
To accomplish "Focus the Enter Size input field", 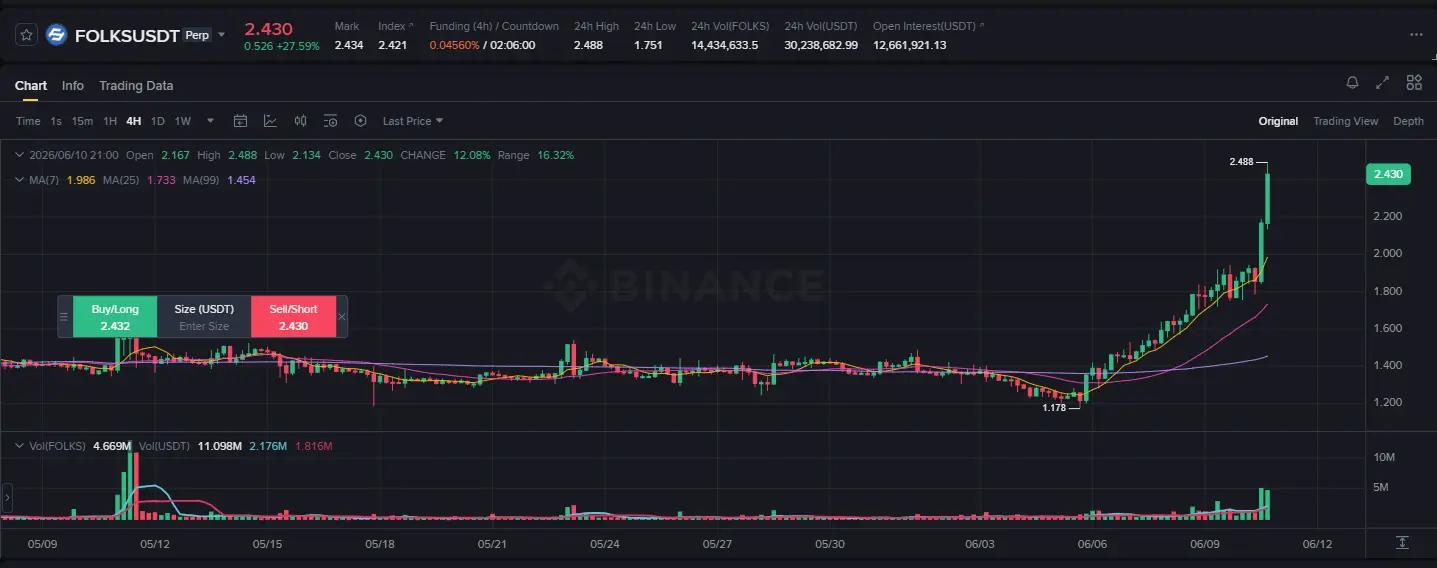I will tap(204, 326).
